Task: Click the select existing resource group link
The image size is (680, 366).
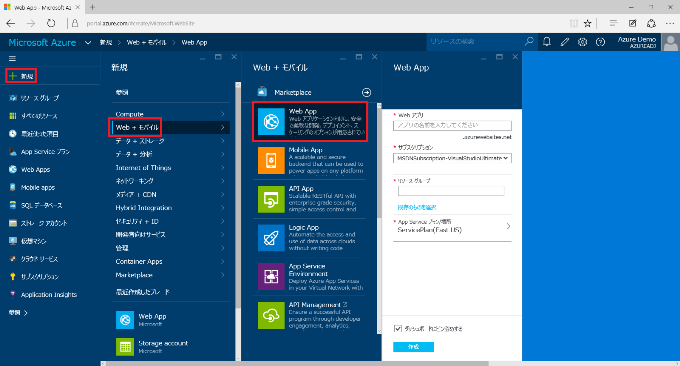Action: click(x=417, y=207)
